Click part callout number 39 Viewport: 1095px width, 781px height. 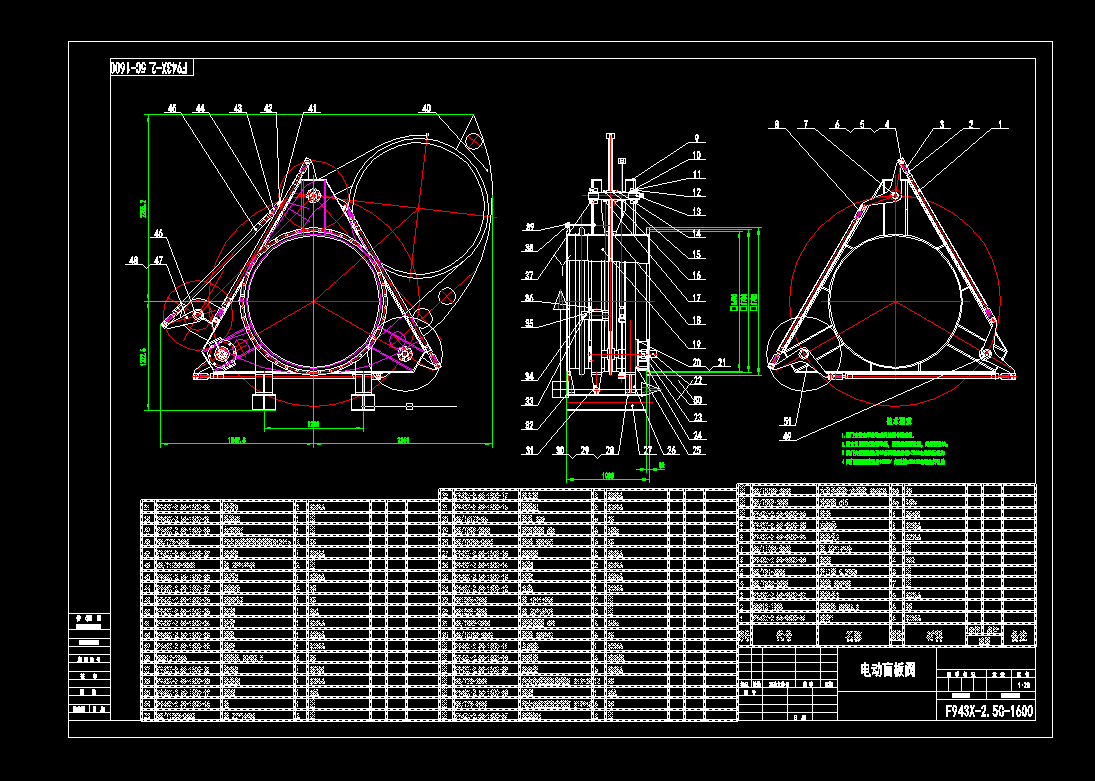(x=529, y=227)
